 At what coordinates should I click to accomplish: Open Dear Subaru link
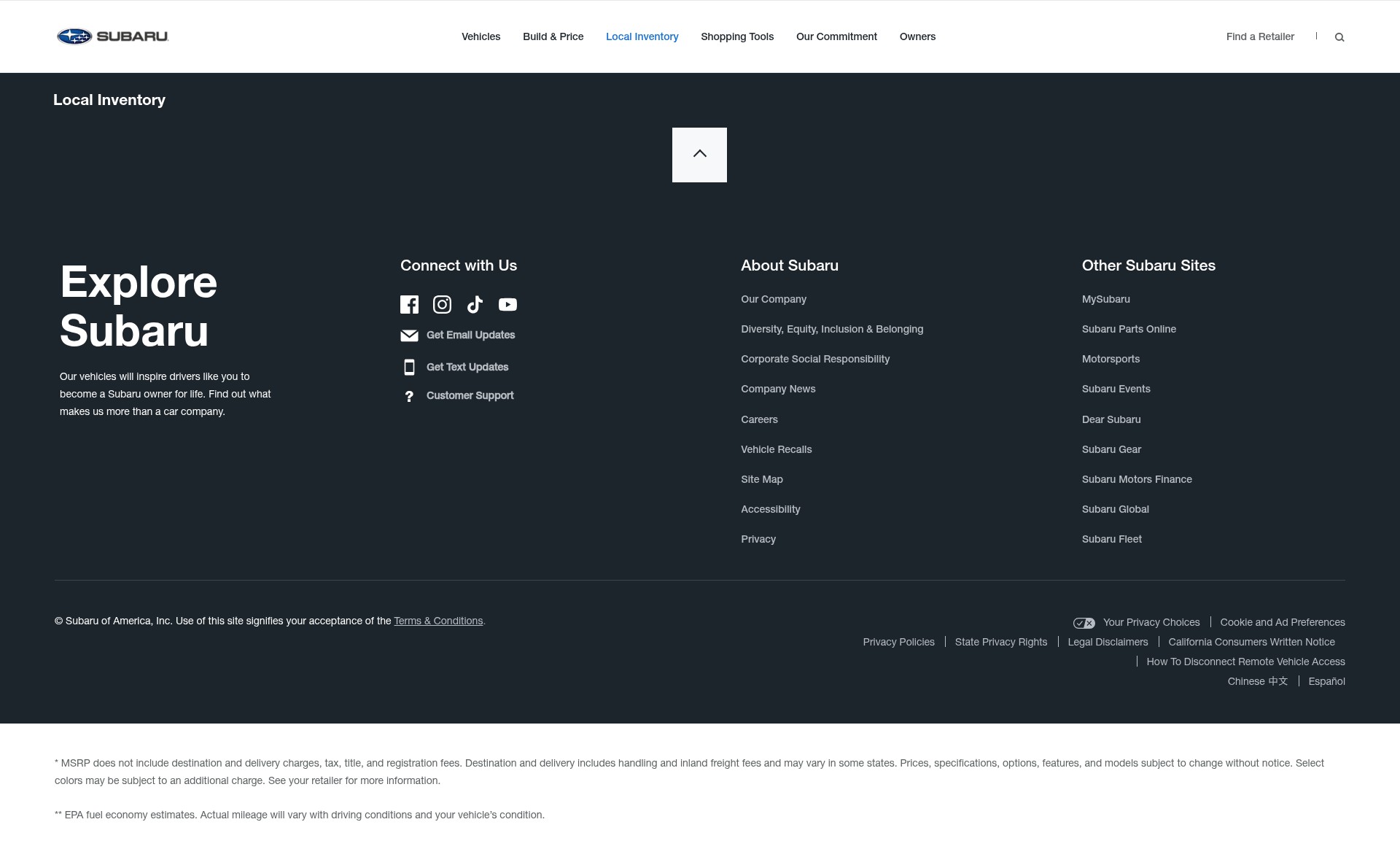point(1111,419)
